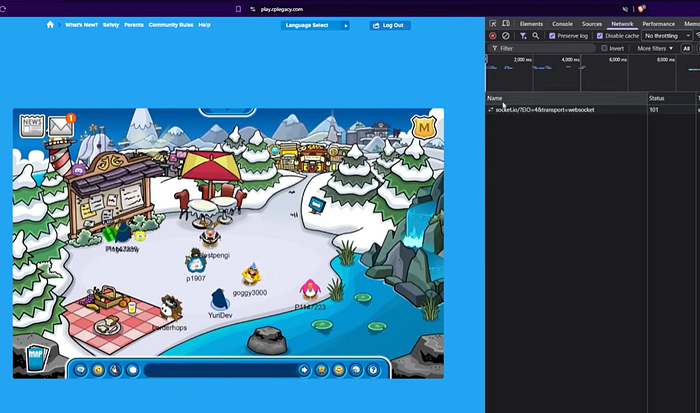Open the chat speech bubble button
The image size is (700, 413).
click(81, 370)
